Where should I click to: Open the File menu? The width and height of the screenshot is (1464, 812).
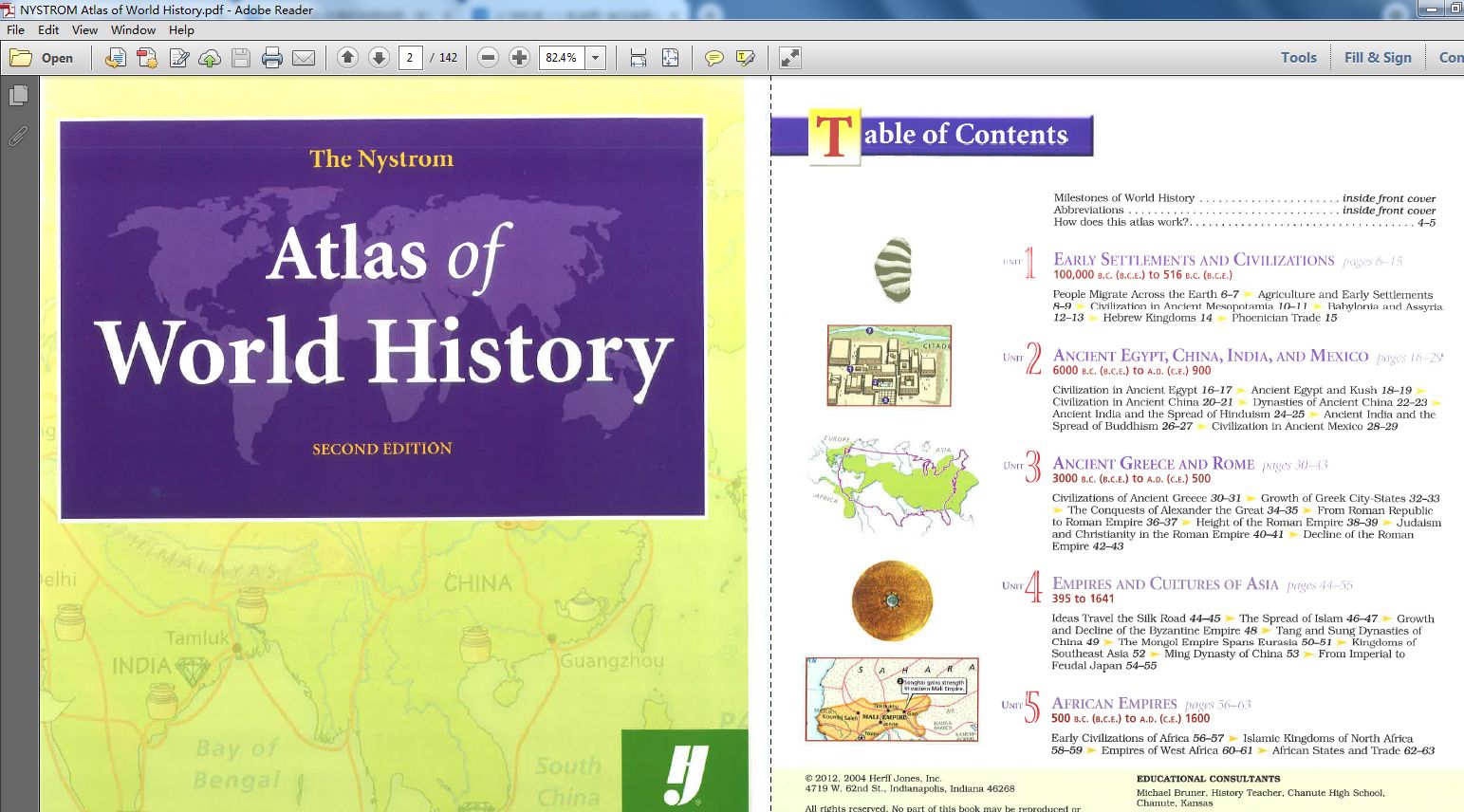[x=16, y=29]
